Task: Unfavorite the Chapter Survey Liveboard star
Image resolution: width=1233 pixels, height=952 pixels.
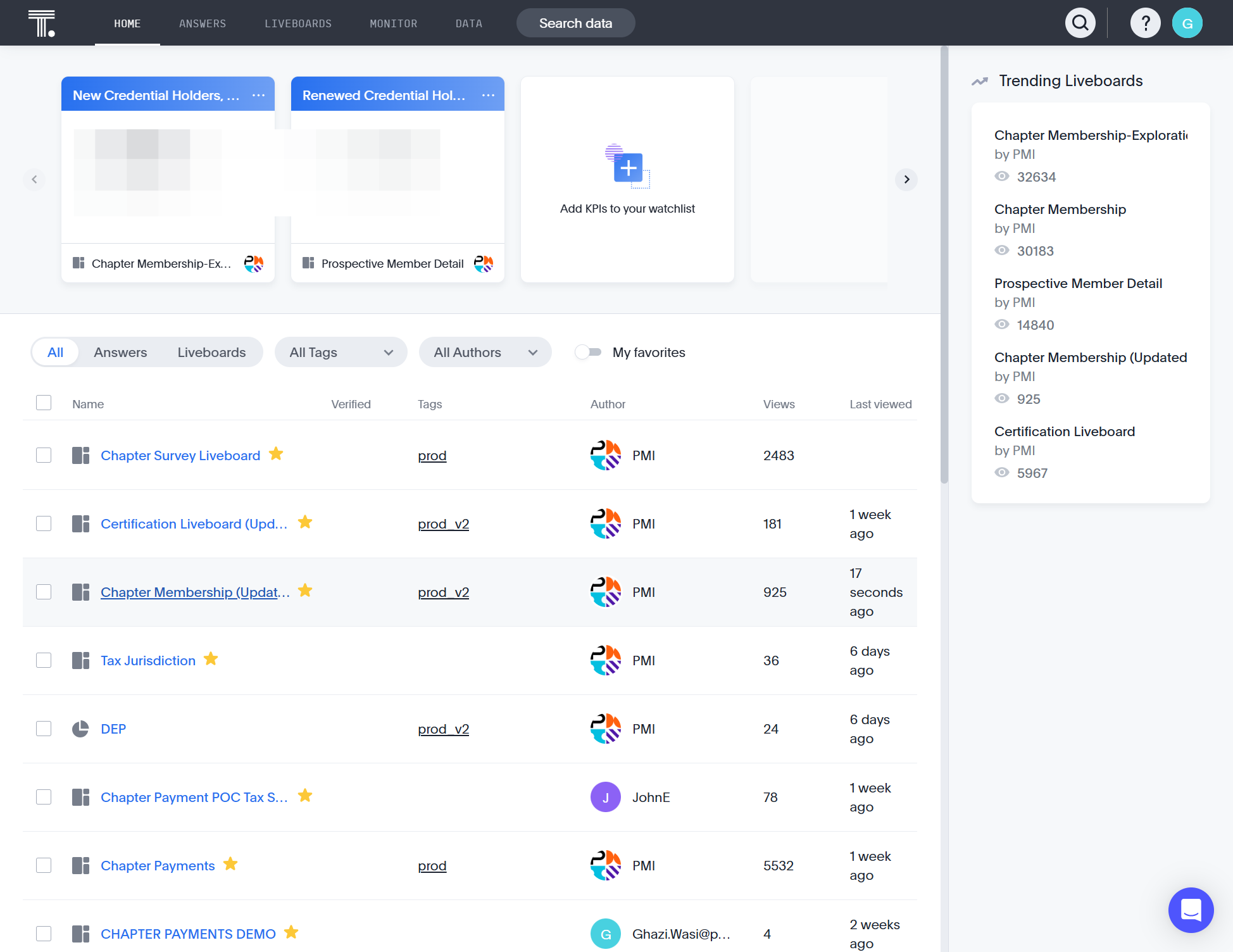Action: (x=276, y=454)
